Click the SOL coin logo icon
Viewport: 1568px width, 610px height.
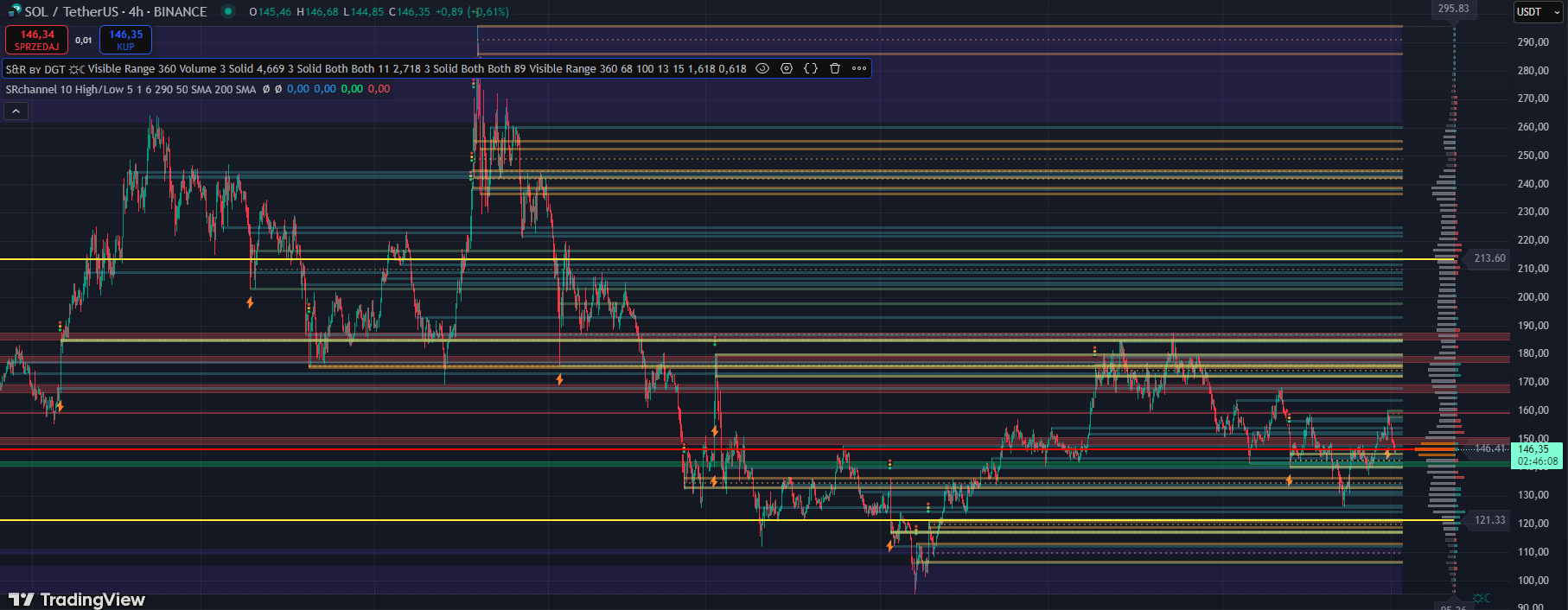tap(14, 11)
